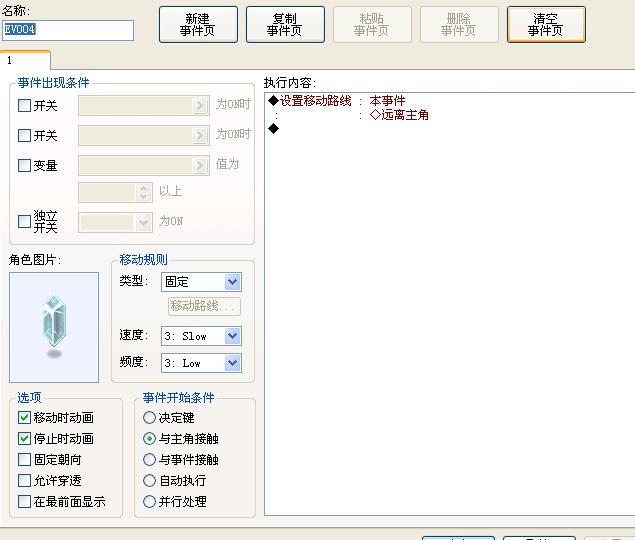Screen dimensions: 635x540
Task: Open the 类型 movement type dropdown
Action: coord(201,282)
